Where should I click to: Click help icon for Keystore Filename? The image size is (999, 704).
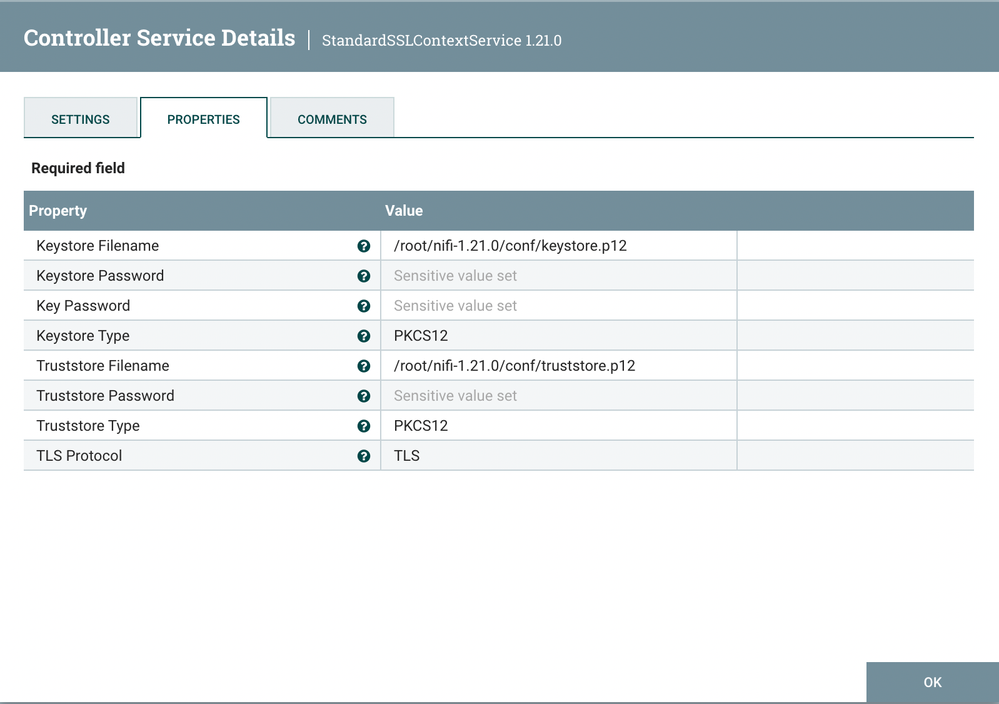[x=364, y=246]
